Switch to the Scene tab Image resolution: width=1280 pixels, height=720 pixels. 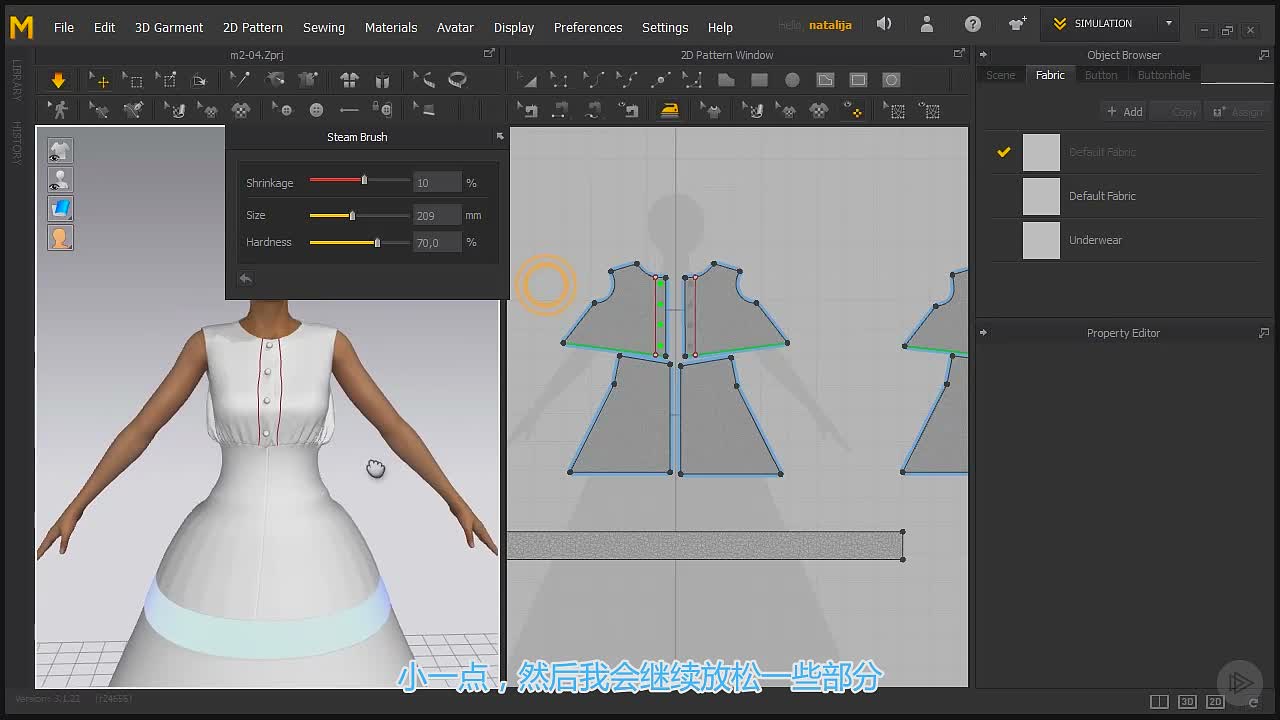[x=1000, y=75]
